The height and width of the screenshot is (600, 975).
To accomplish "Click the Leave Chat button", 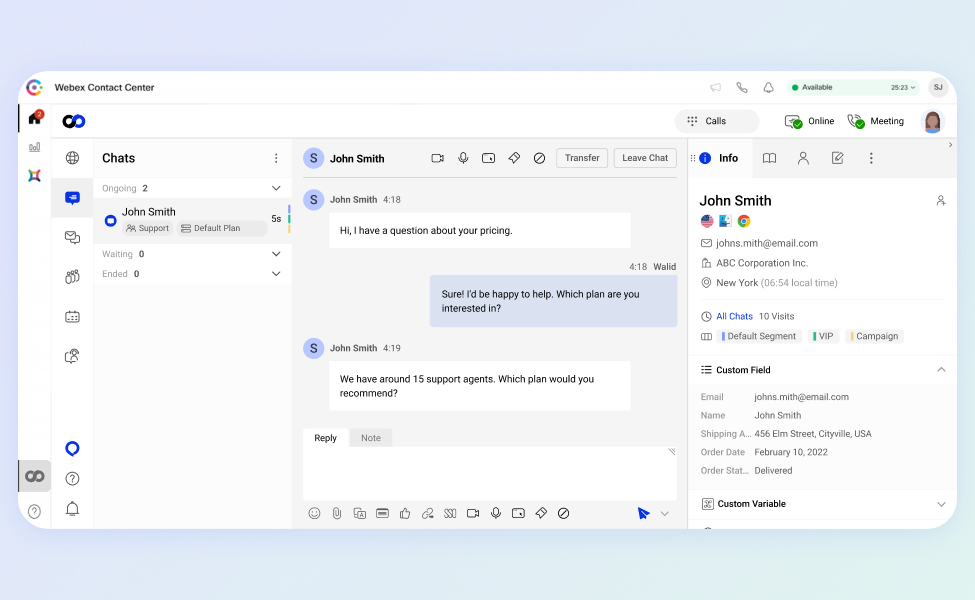I will (645, 158).
